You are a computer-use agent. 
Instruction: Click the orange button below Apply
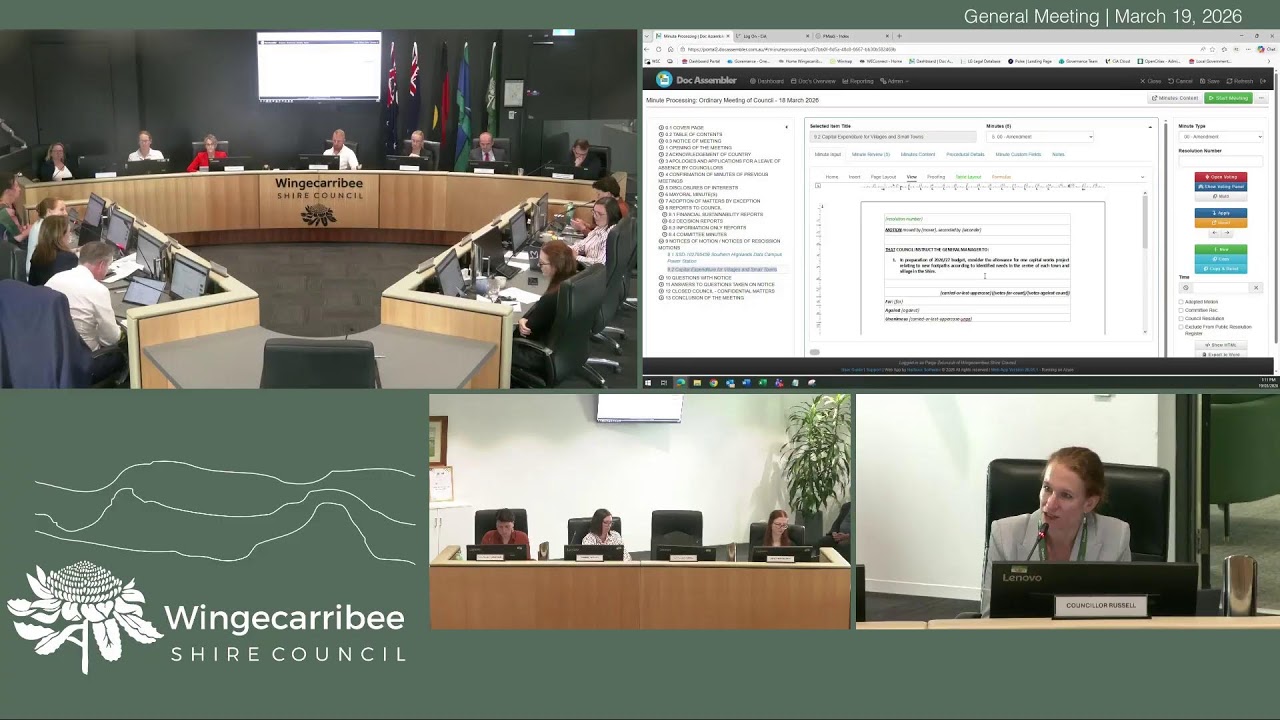1221,223
